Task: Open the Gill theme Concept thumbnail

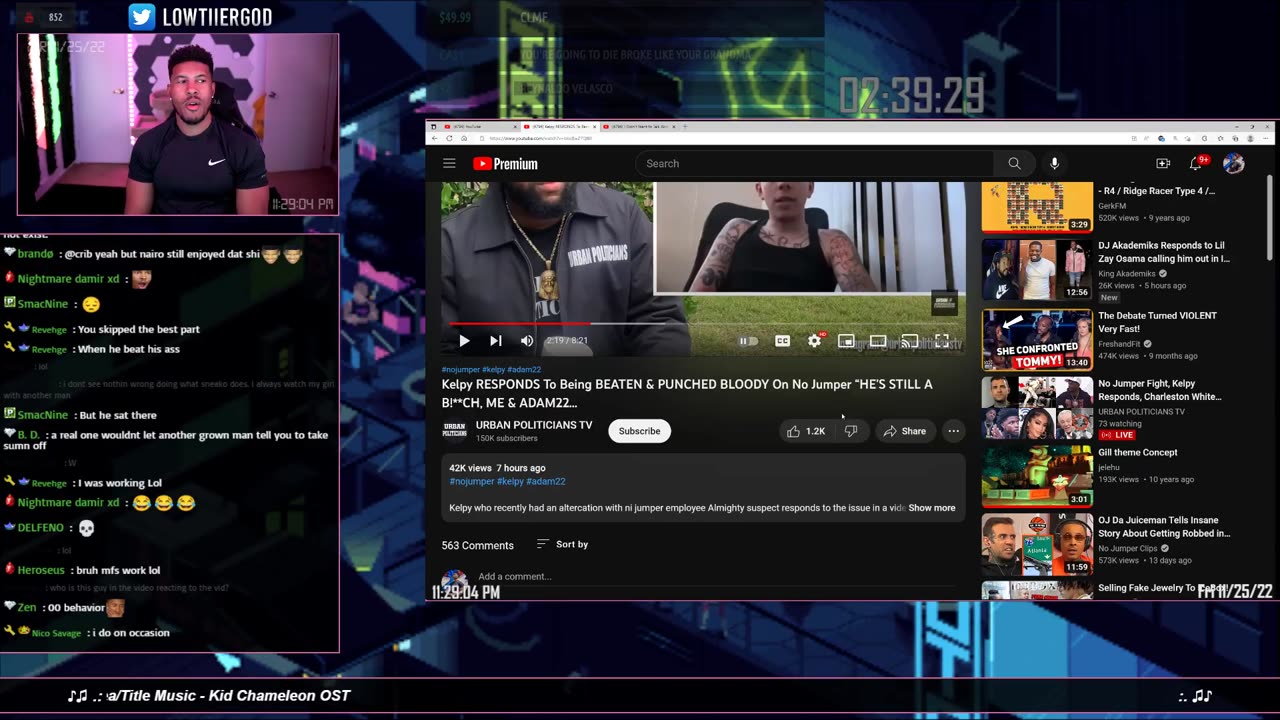Action: 1037,477
